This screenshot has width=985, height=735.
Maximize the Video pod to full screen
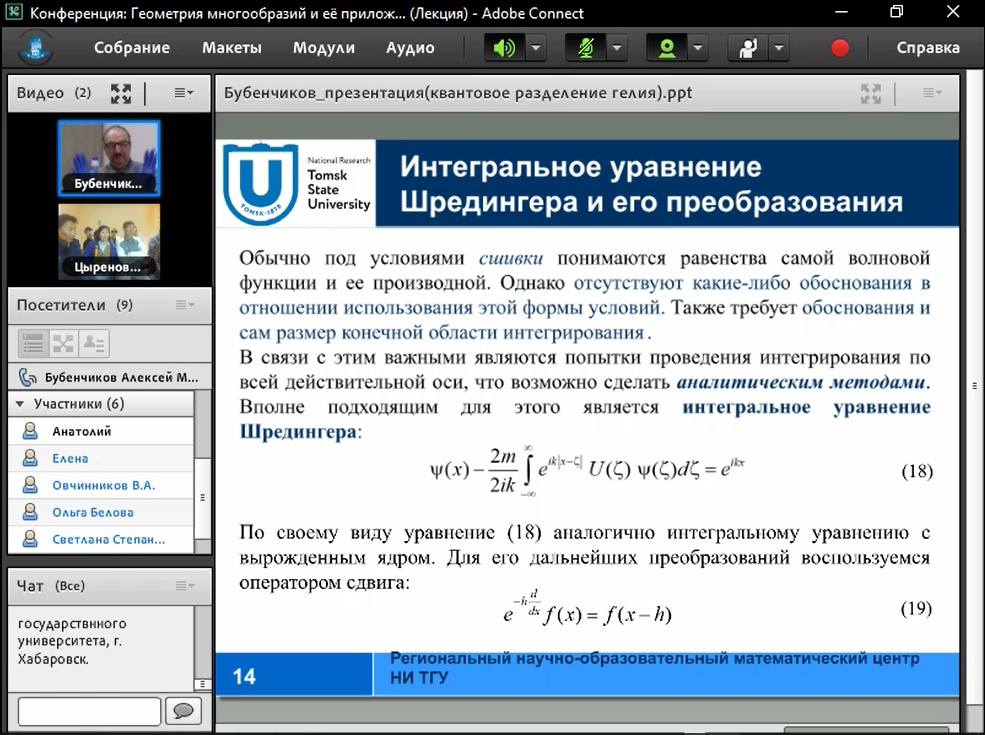tap(121, 93)
